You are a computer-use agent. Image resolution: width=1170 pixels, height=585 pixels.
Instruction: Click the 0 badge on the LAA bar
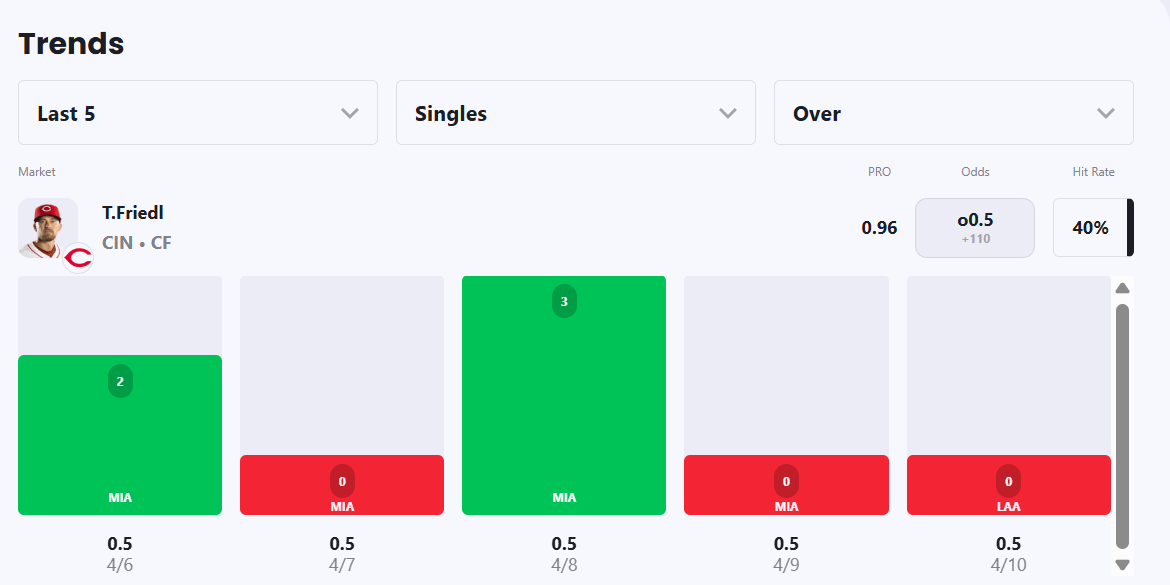[x=1008, y=482]
